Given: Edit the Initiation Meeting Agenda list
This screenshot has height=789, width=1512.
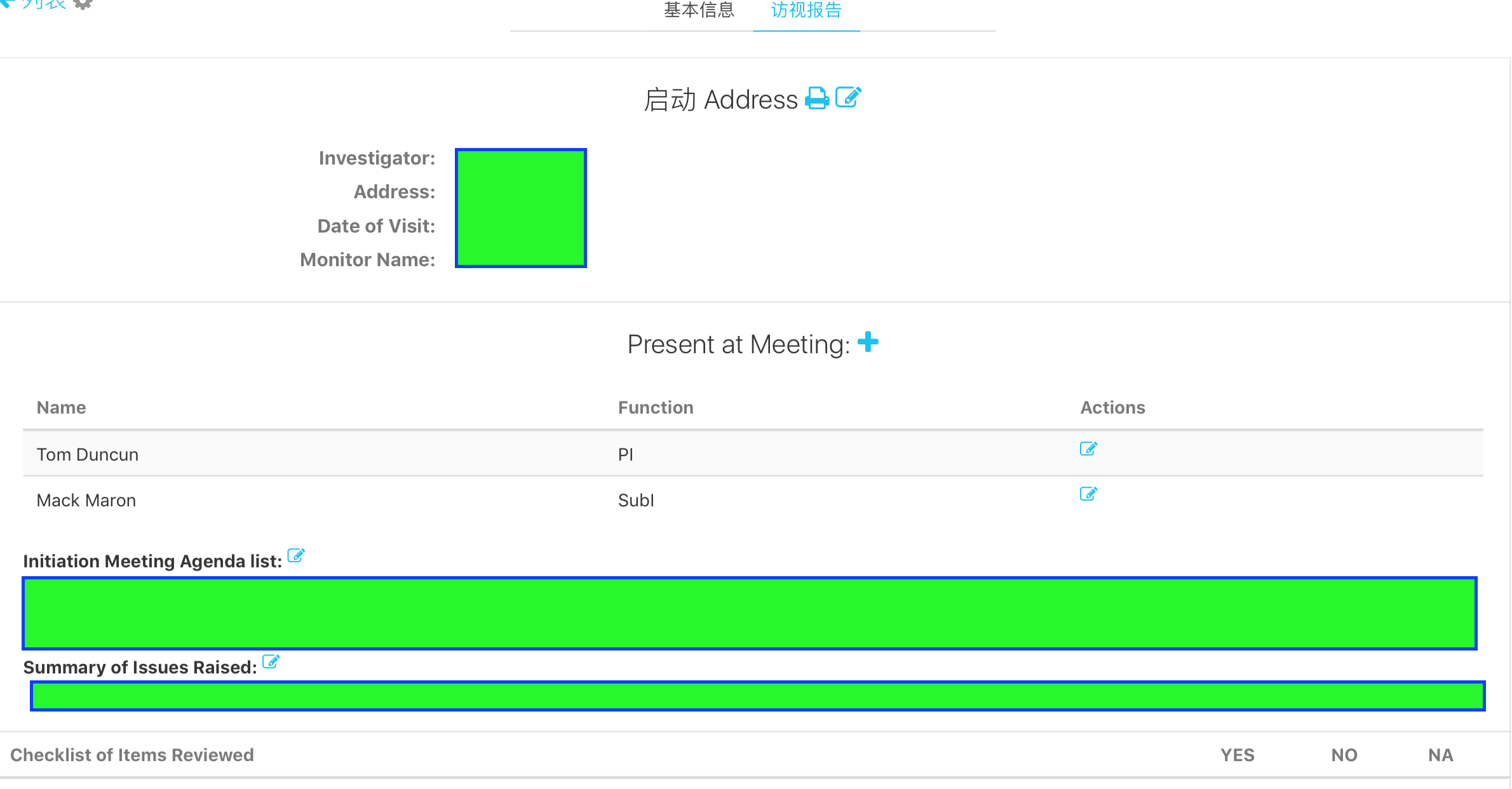Looking at the screenshot, I should tap(296, 556).
